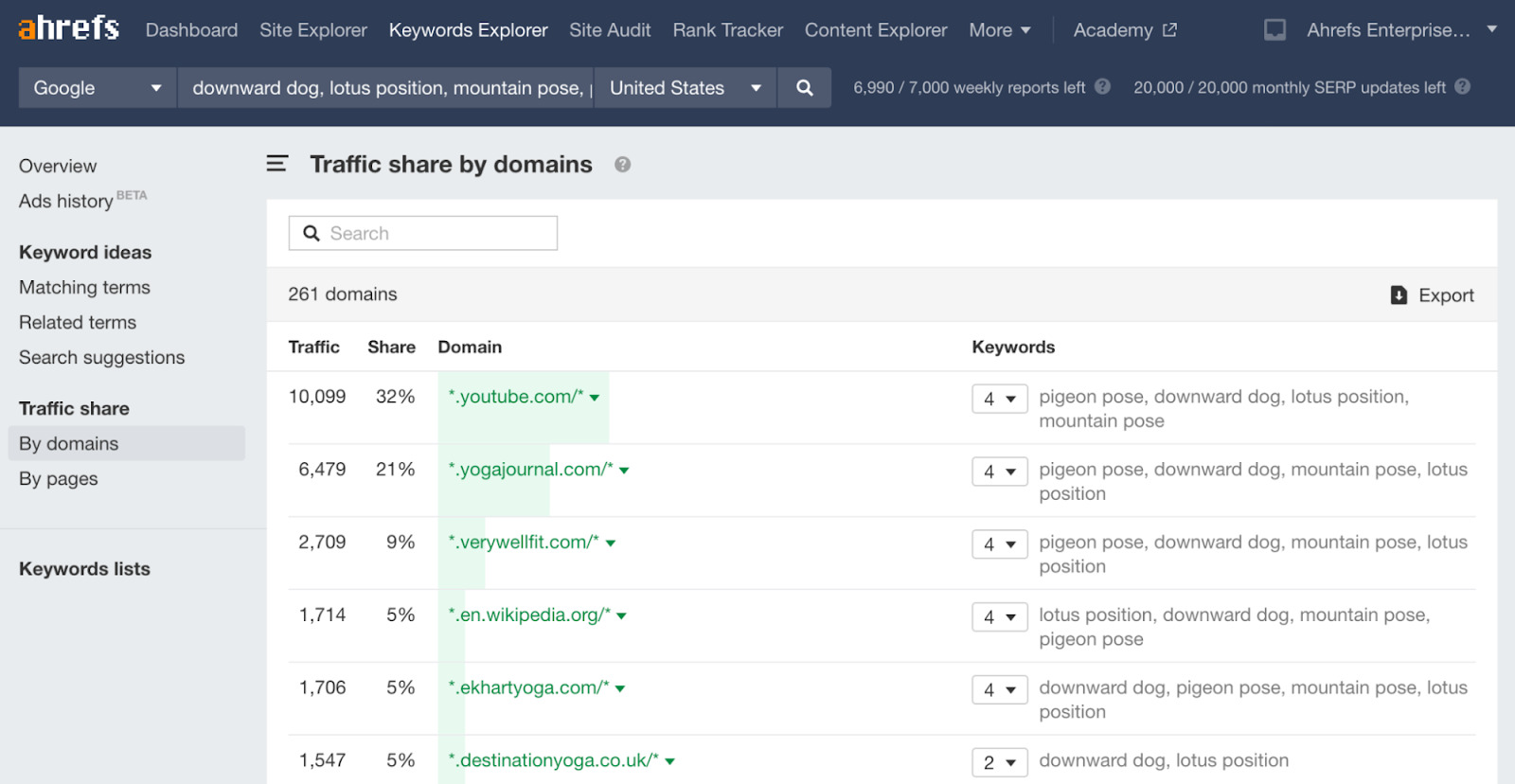
Task: Expand keywords count dropdown for youtube.com
Action: coord(999,399)
